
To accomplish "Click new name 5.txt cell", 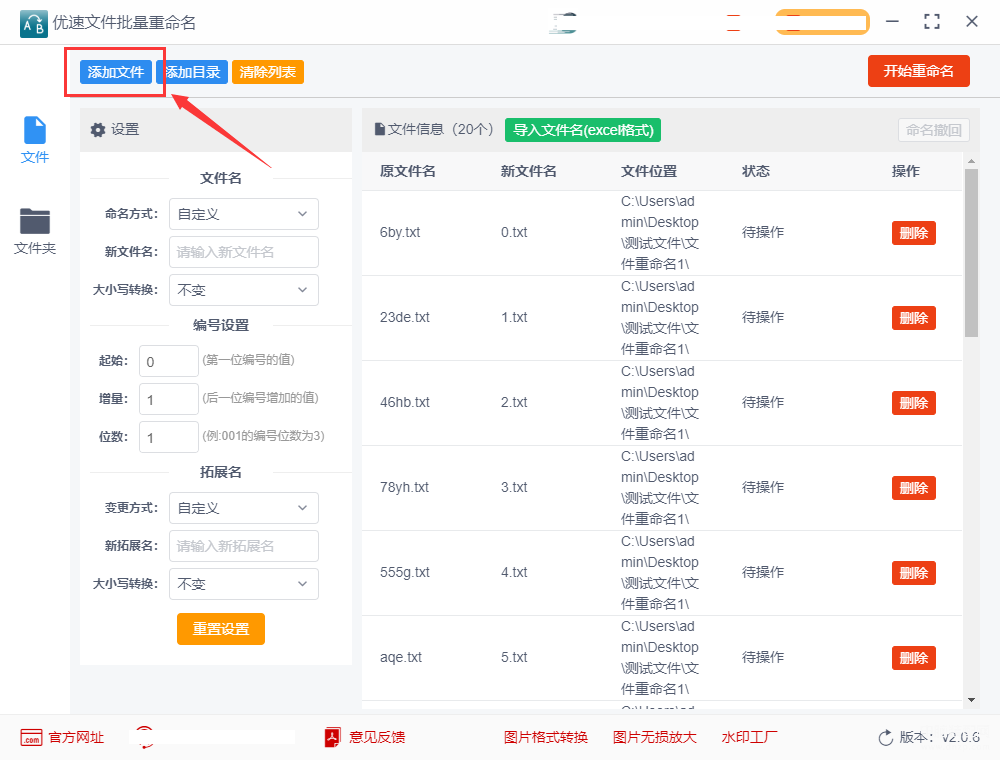I will coord(514,657).
